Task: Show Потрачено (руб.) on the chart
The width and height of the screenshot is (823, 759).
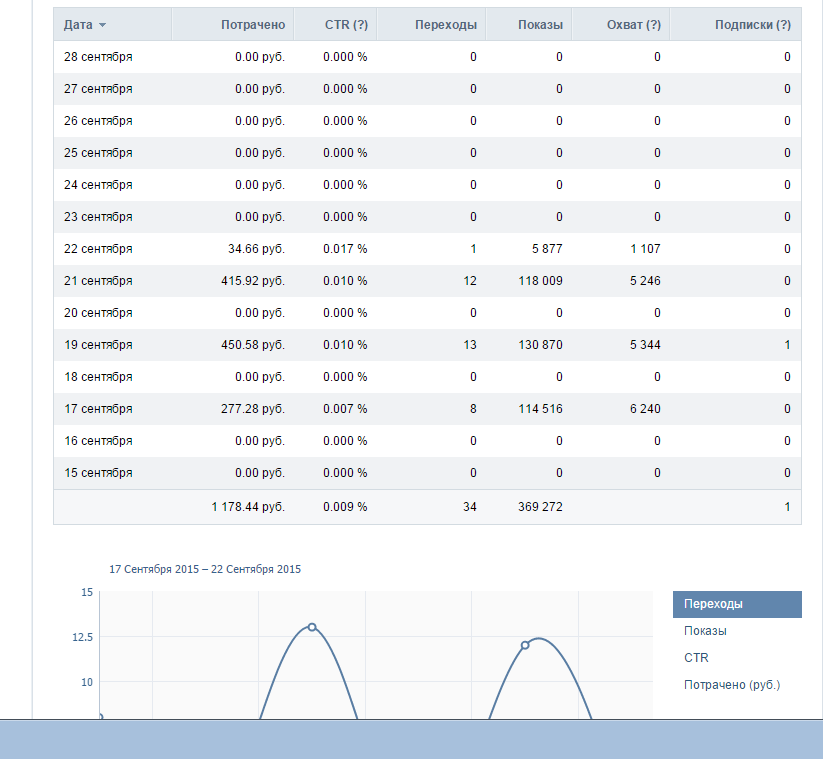Action: click(x=732, y=685)
